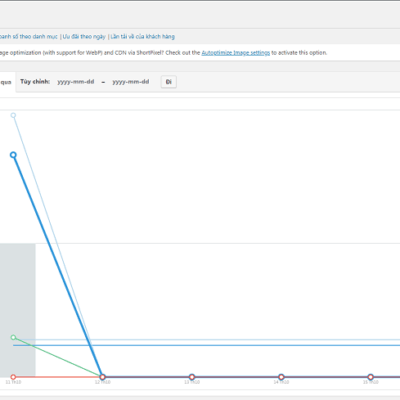Click the red data point at 11 Th10
Image resolution: width=400 pixels, height=400 pixels.
13,377
